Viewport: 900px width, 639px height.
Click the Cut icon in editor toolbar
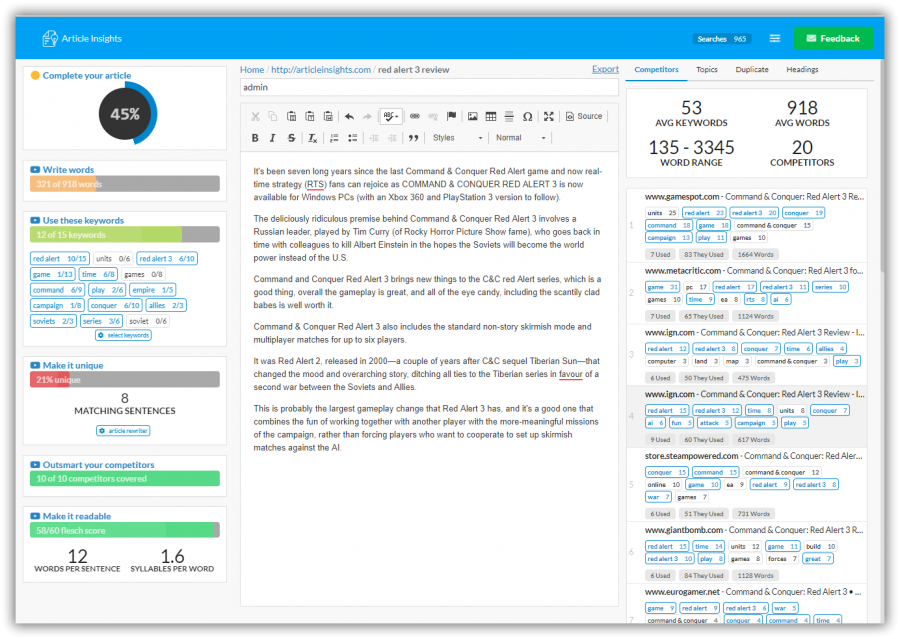click(255, 117)
